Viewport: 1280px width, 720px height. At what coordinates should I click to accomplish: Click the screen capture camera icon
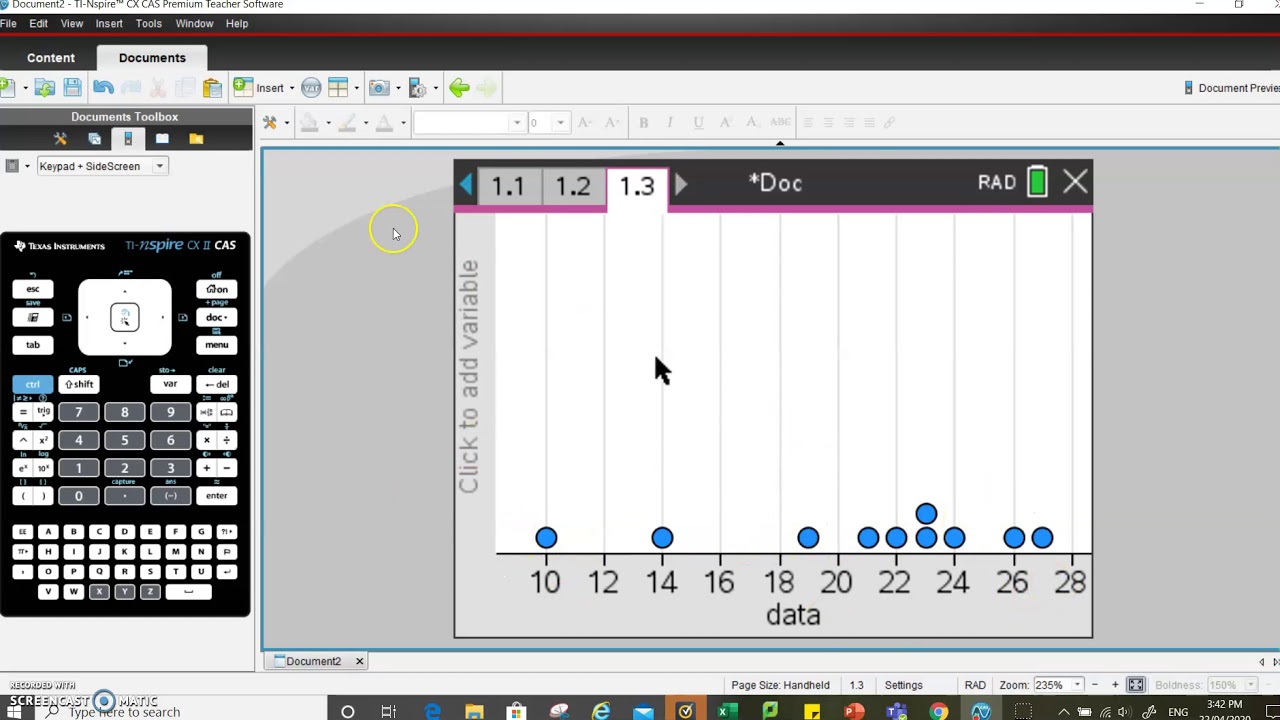(379, 88)
